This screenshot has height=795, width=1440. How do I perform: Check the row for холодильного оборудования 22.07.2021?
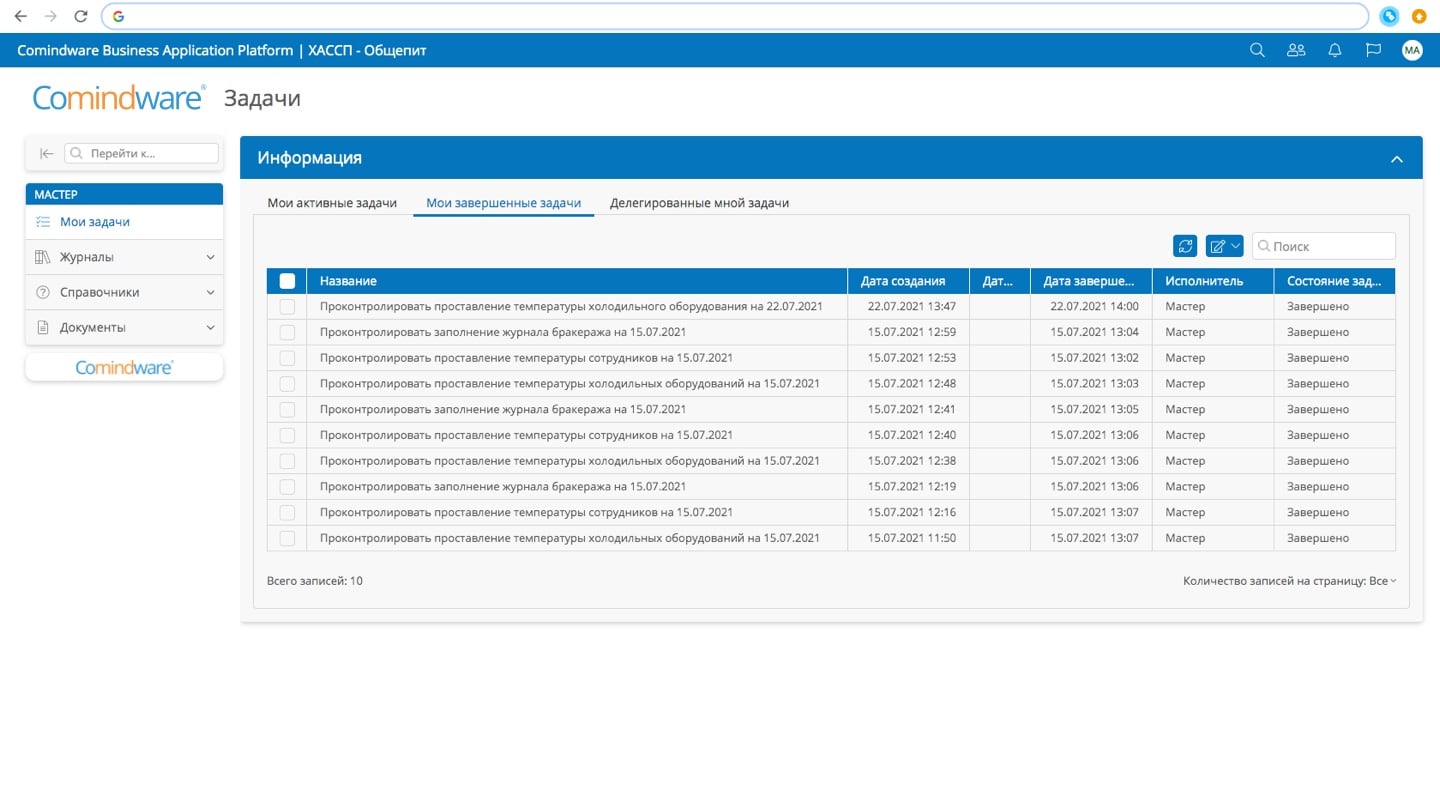[x=287, y=306]
